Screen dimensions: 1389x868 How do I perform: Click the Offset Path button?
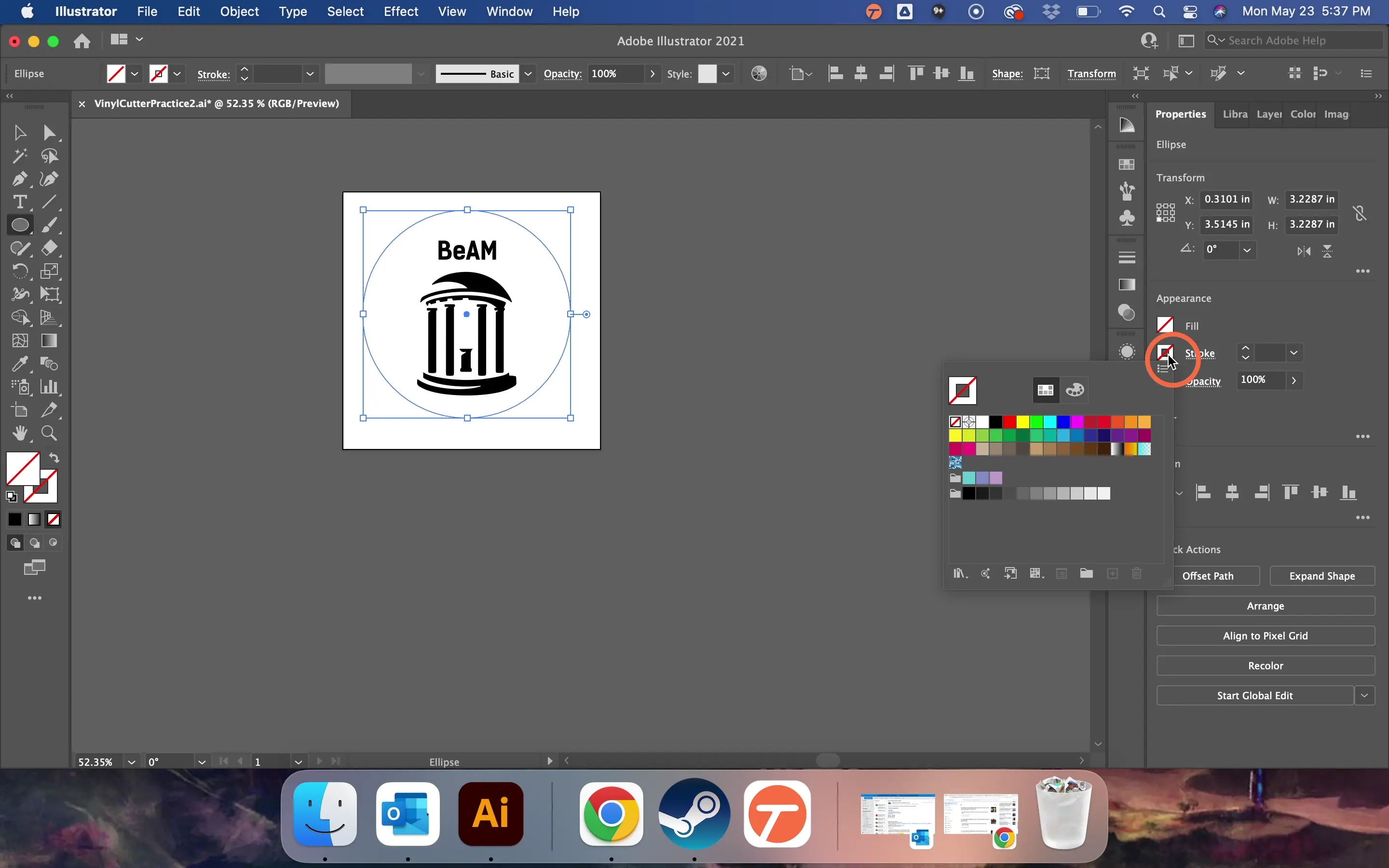[x=1208, y=576]
